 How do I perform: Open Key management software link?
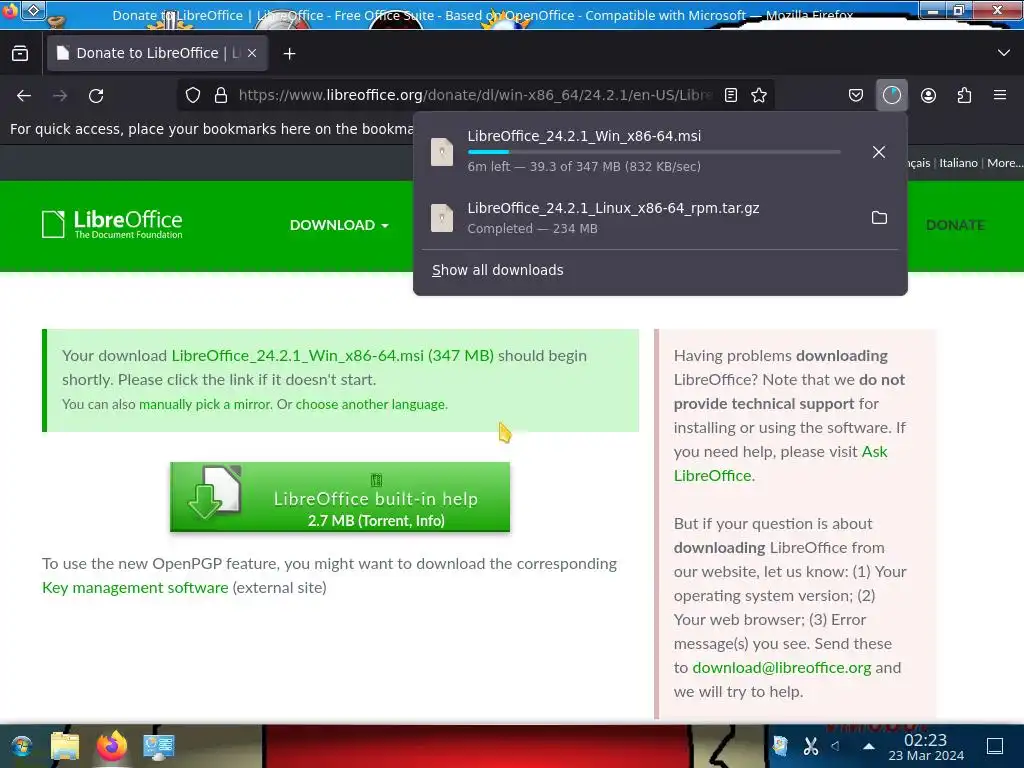pos(135,588)
